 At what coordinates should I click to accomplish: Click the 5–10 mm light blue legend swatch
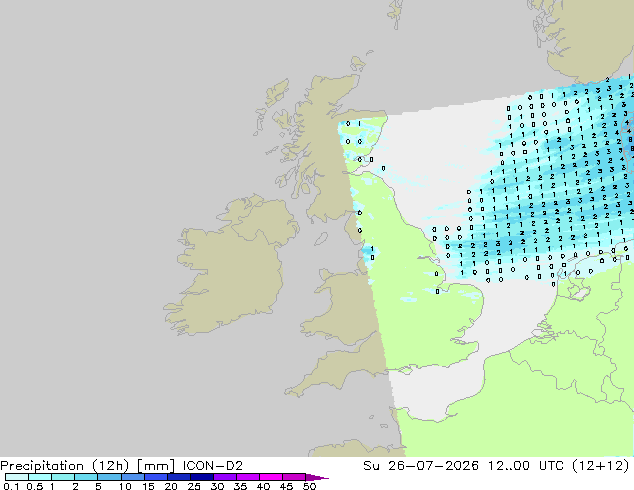point(109,477)
